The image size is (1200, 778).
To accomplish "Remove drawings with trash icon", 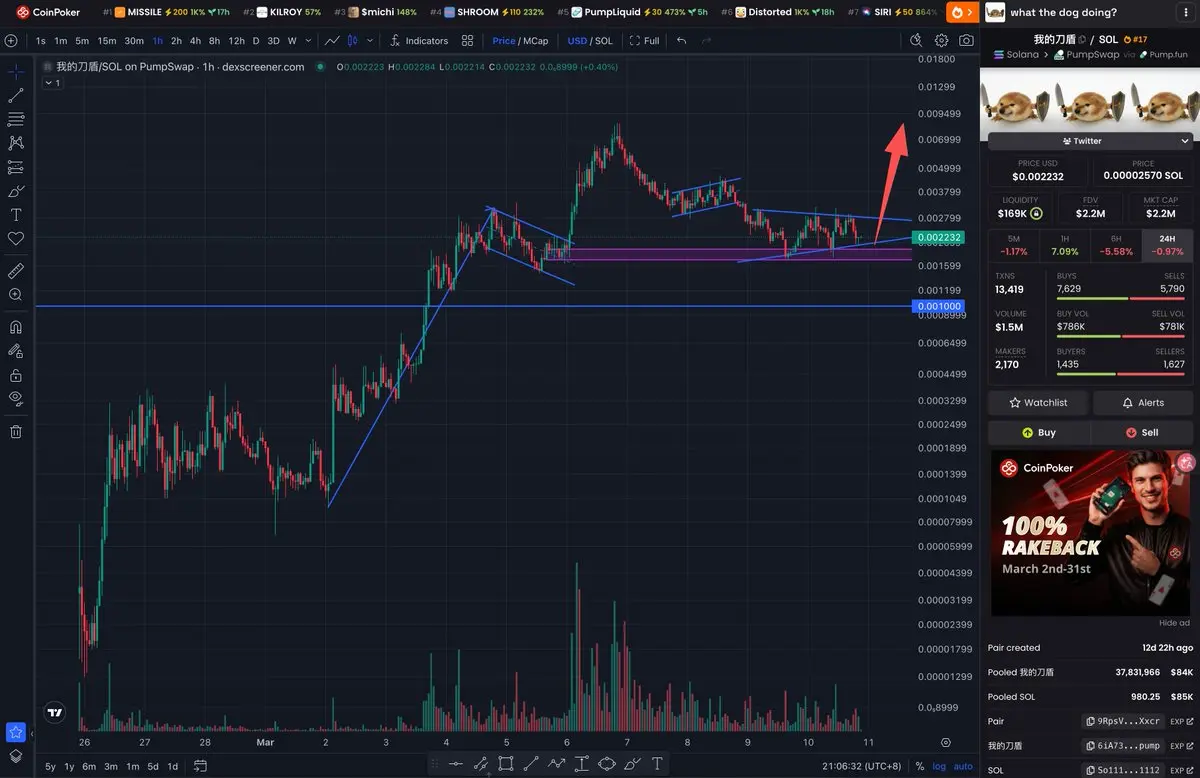I will [x=16, y=431].
